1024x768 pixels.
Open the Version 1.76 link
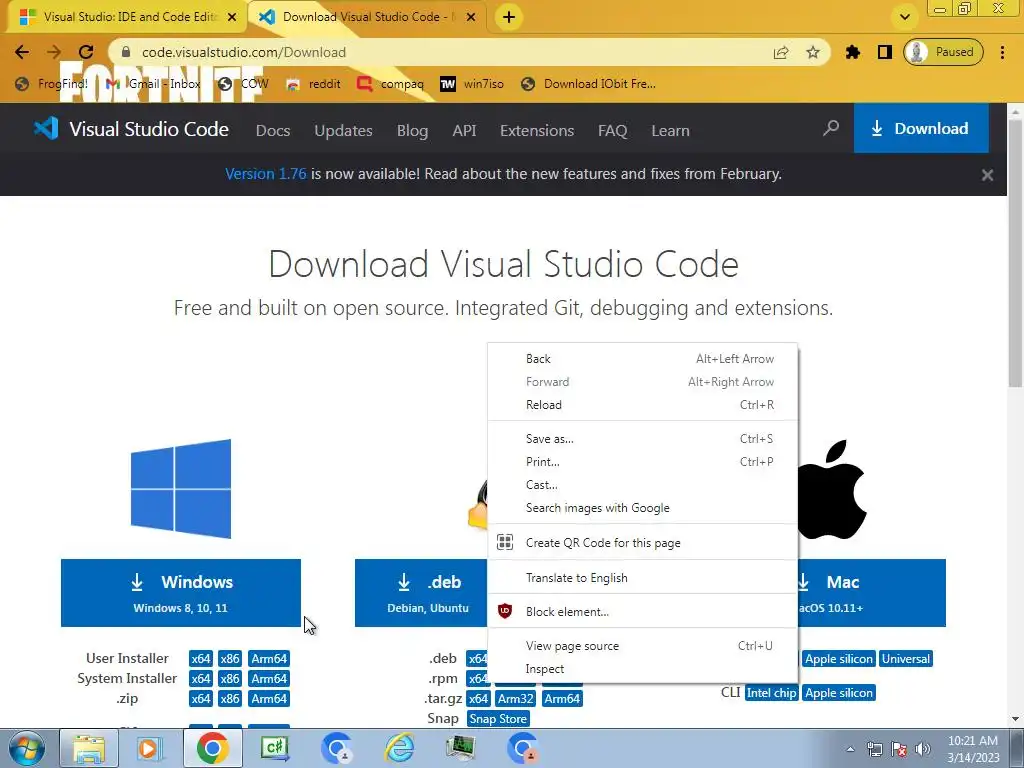(265, 174)
